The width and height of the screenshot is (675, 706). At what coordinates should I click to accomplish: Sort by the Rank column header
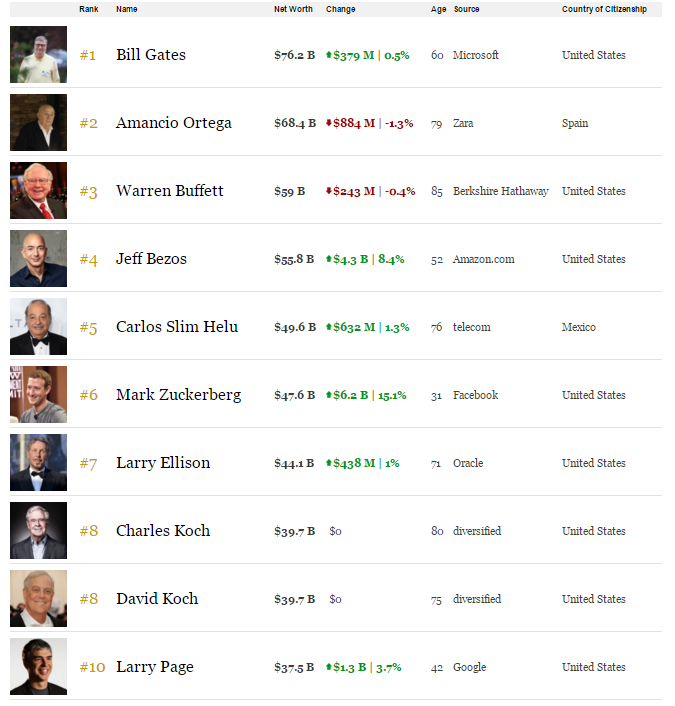(x=89, y=9)
